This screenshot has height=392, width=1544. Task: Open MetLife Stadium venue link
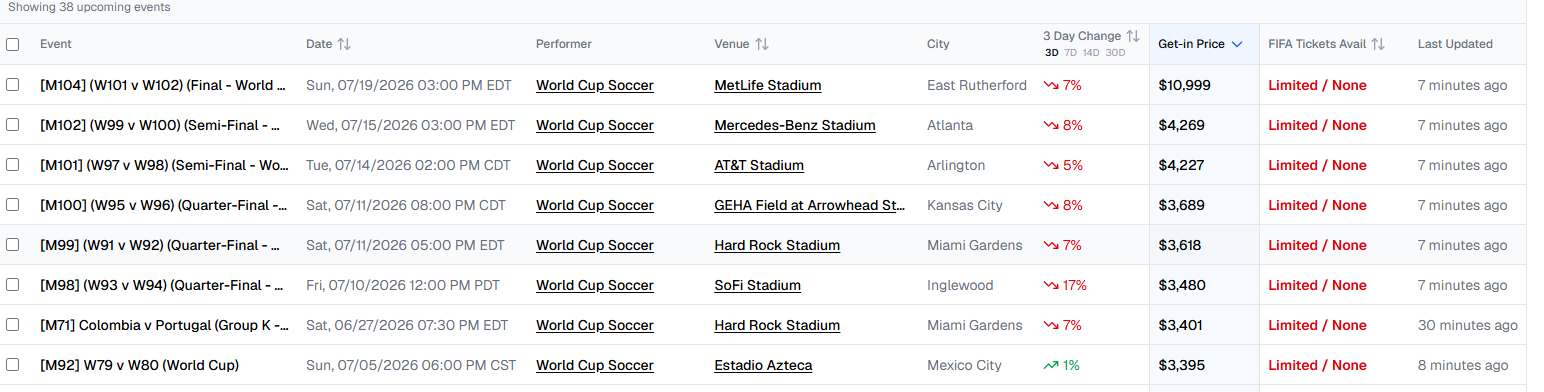[x=768, y=85]
